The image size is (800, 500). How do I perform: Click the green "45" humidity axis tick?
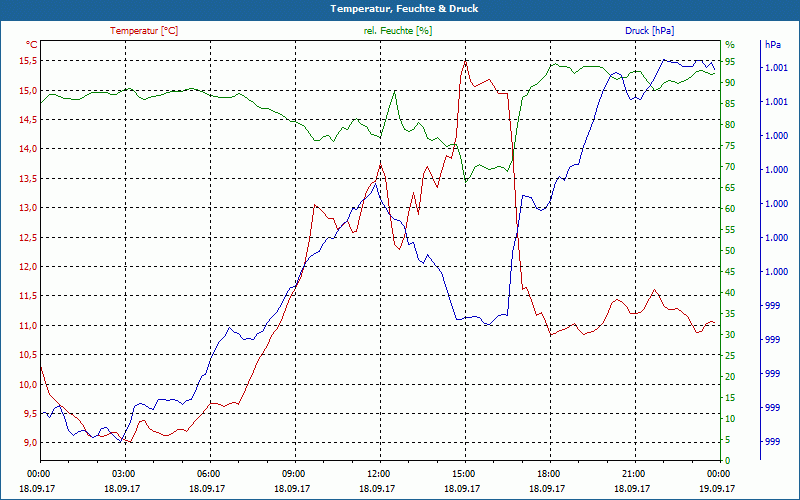(730, 272)
